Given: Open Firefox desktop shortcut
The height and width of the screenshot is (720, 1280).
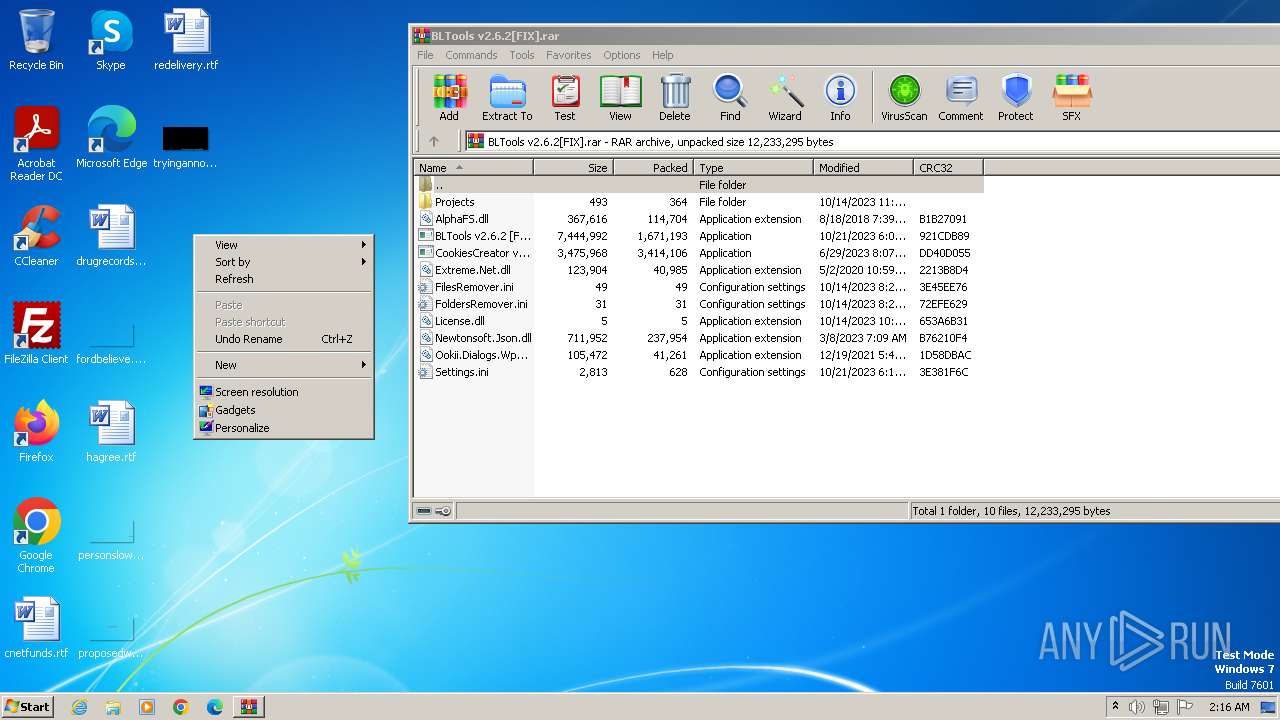Looking at the screenshot, I should tap(36, 432).
